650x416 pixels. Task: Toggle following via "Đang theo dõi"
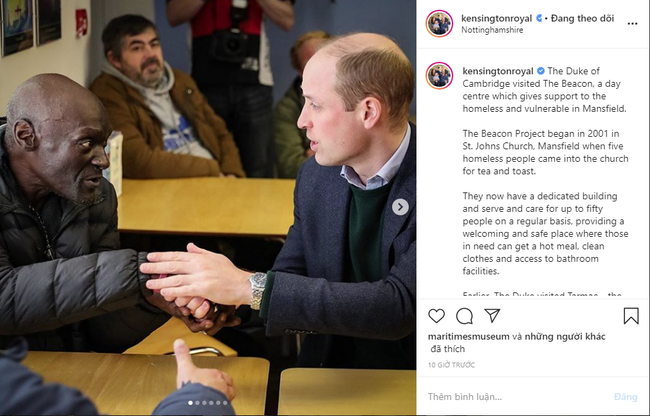(x=582, y=18)
